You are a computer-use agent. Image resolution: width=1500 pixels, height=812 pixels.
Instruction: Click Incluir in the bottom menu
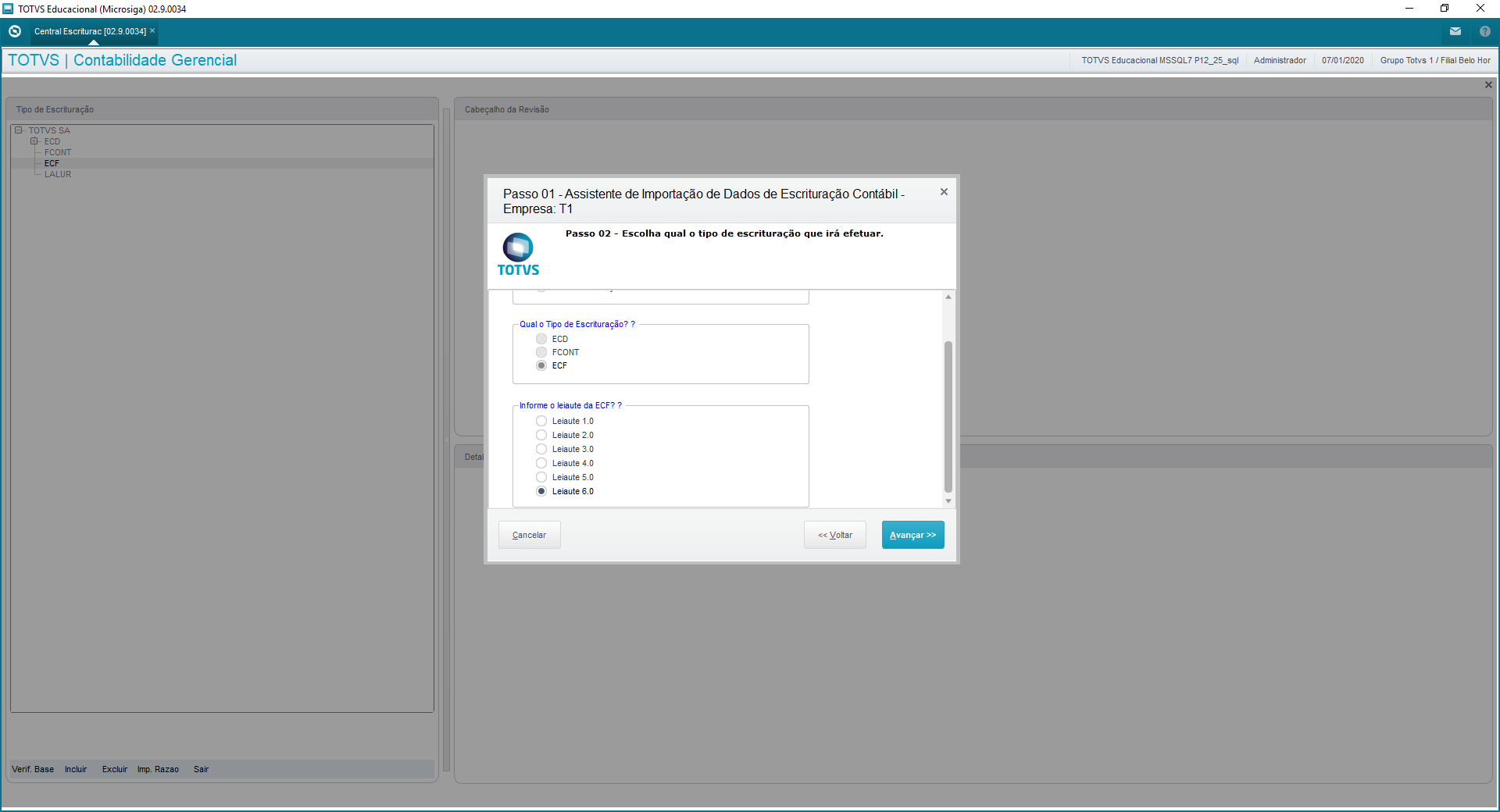pos(76,769)
